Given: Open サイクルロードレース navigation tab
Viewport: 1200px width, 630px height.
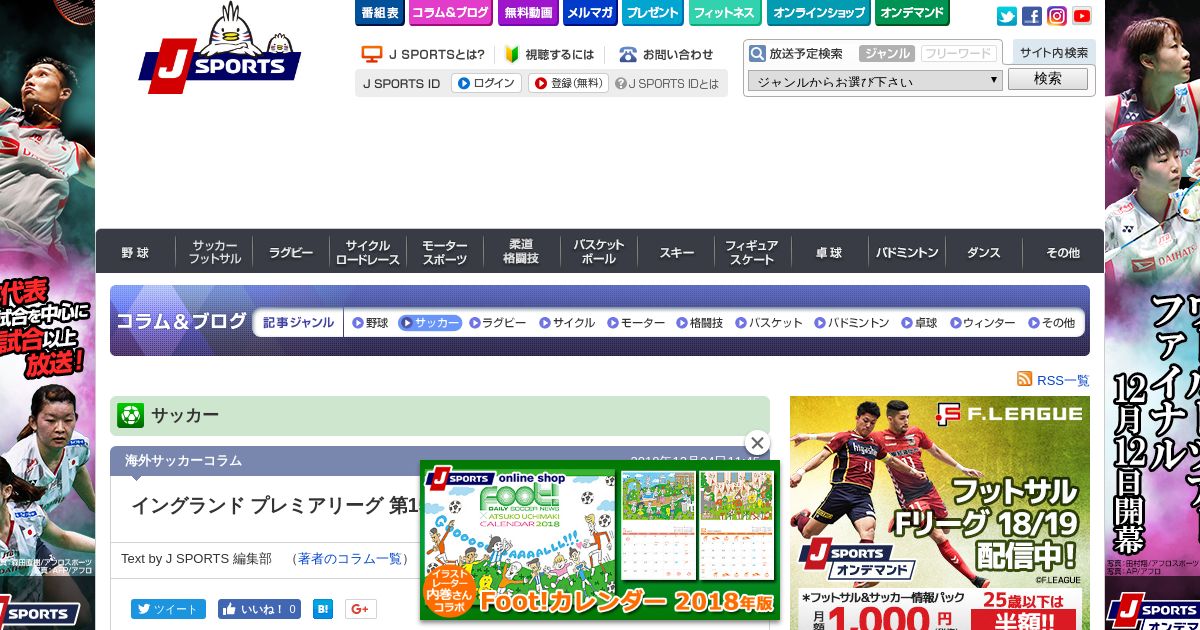Looking at the screenshot, I should coord(368,252).
